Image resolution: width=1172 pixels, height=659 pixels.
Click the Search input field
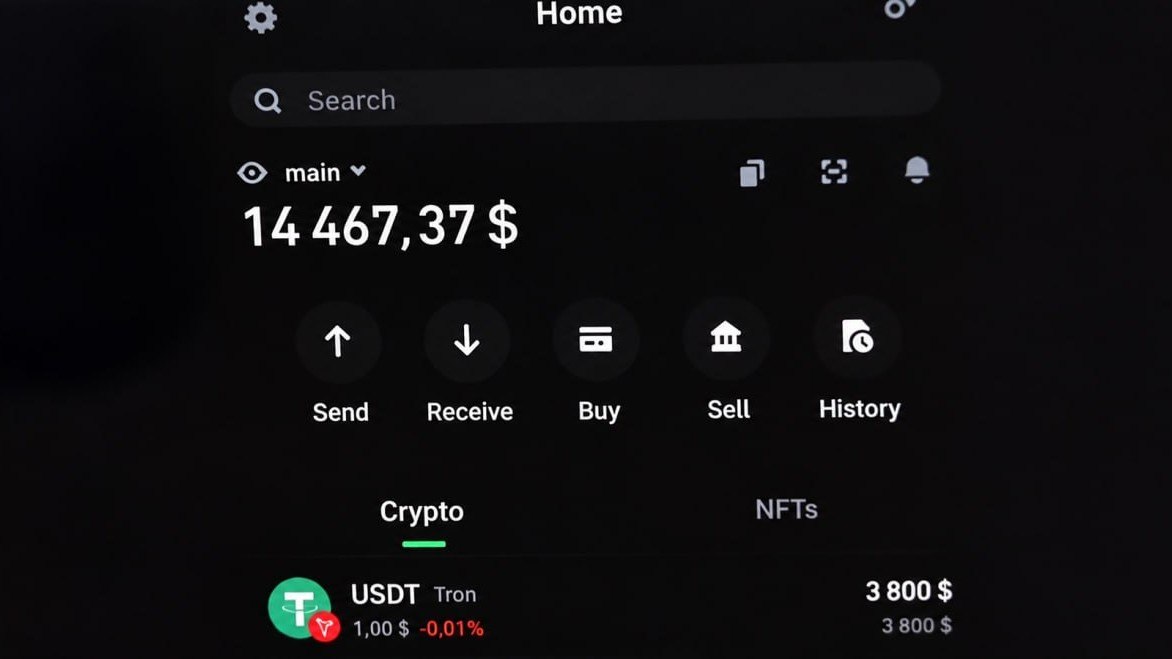click(585, 95)
